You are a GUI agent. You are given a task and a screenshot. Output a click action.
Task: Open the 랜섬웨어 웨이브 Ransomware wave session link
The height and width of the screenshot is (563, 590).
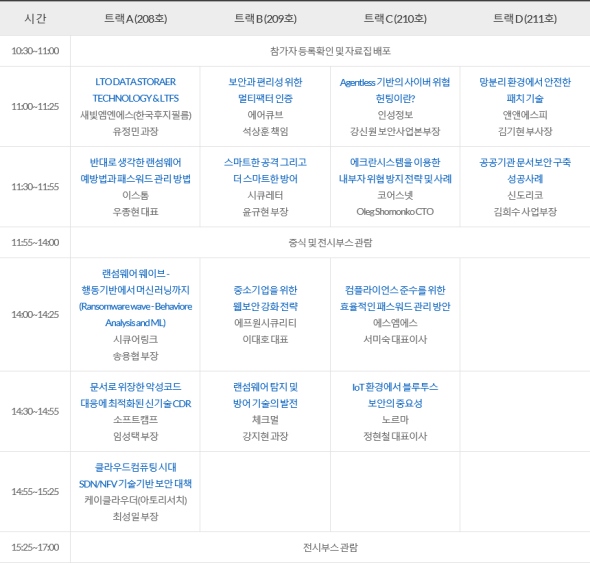135,298
